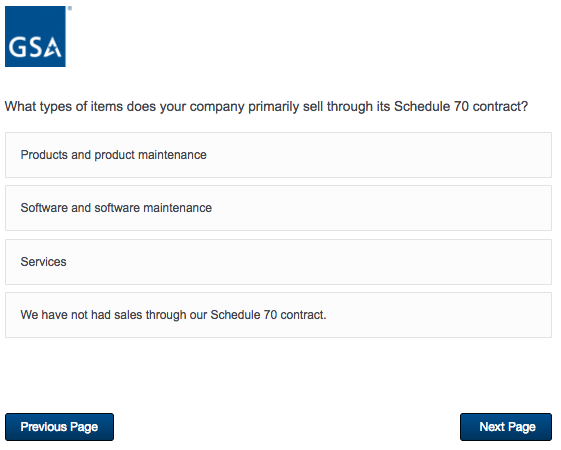The width and height of the screenshot is (561, 450).
Task: Click the 'Products and product maintenance' label text
Action: click(113, 155)
